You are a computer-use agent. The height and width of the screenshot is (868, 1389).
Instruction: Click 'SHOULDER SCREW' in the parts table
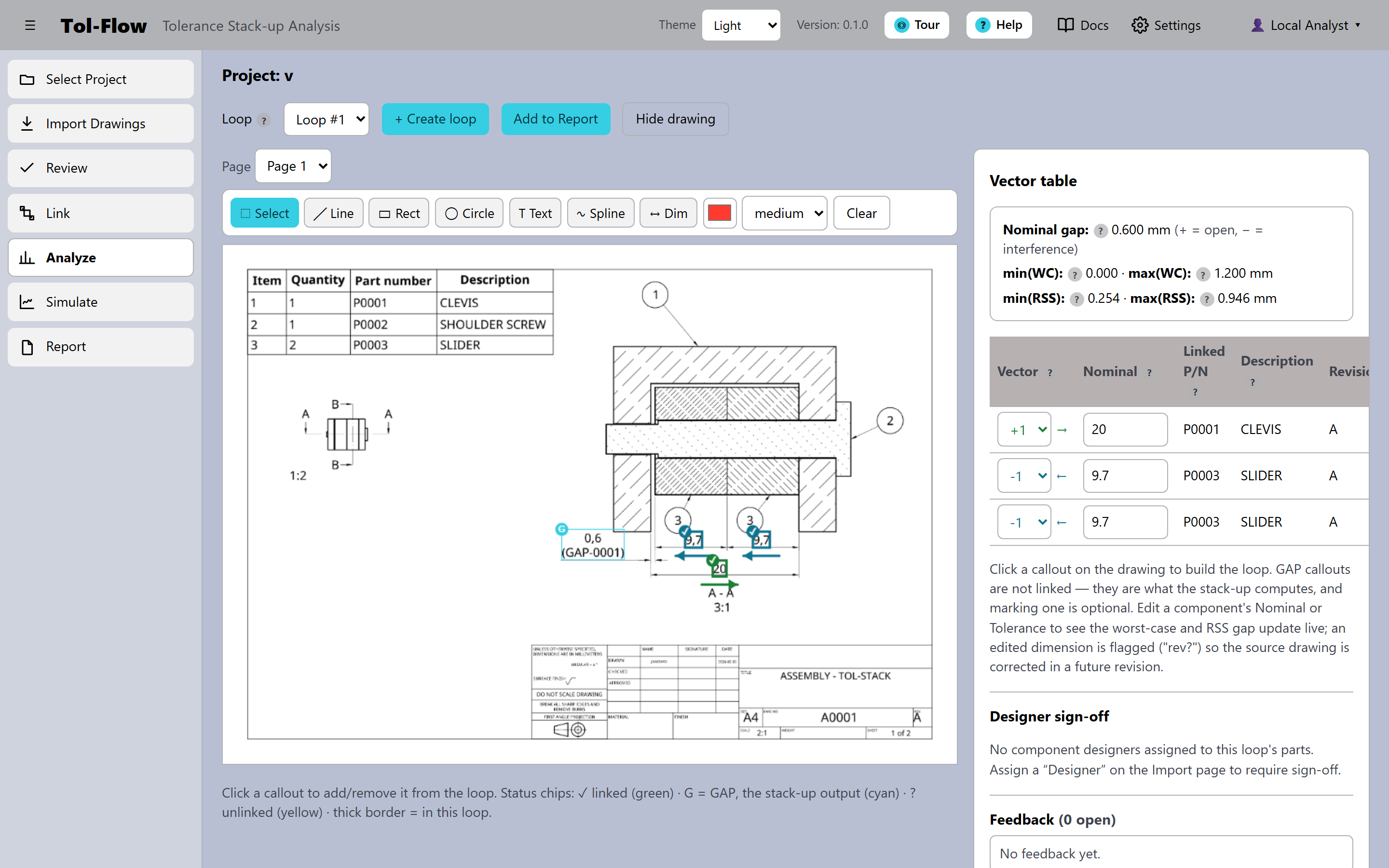492,325
